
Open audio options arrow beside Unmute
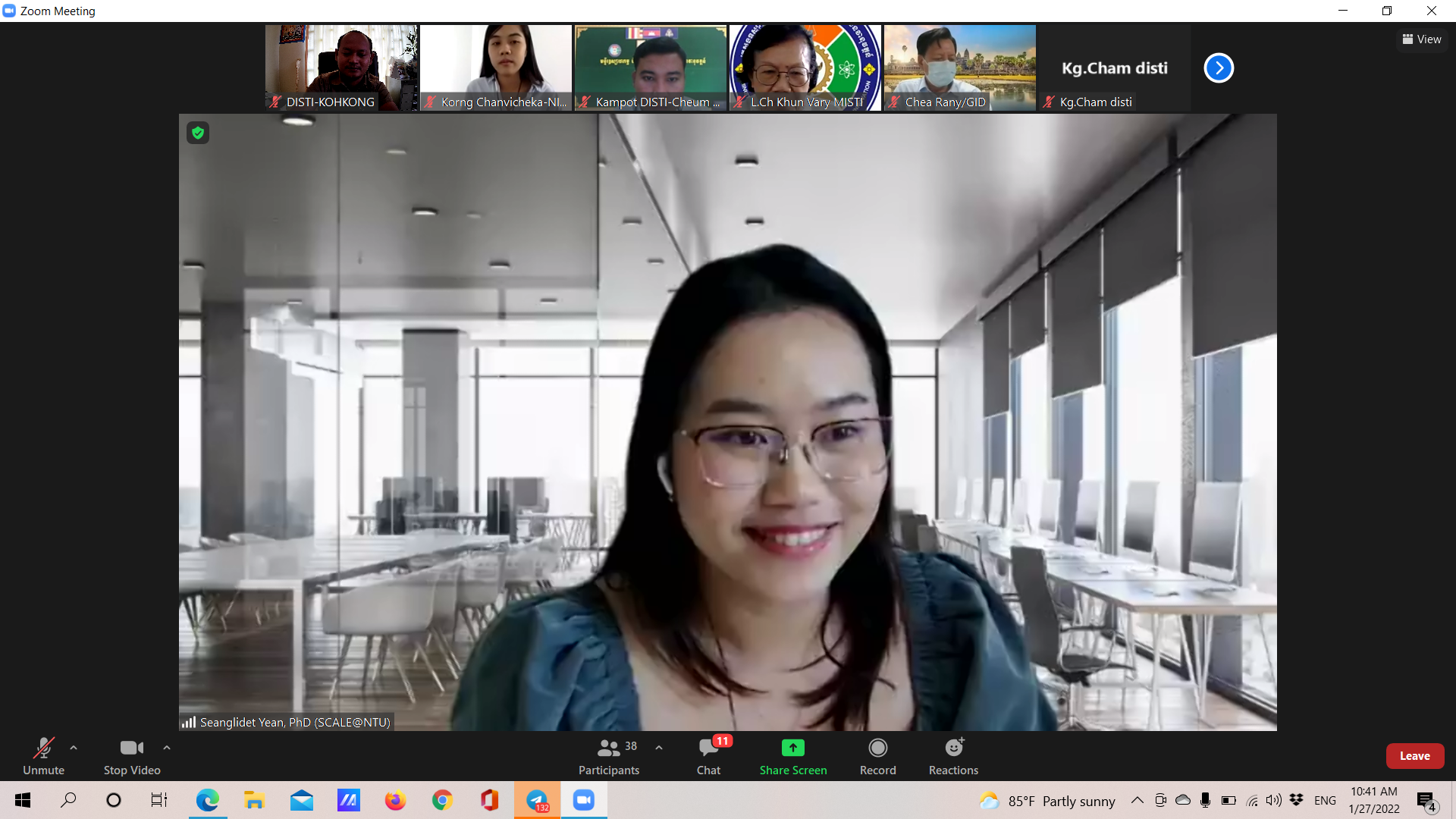pos(74,748)
